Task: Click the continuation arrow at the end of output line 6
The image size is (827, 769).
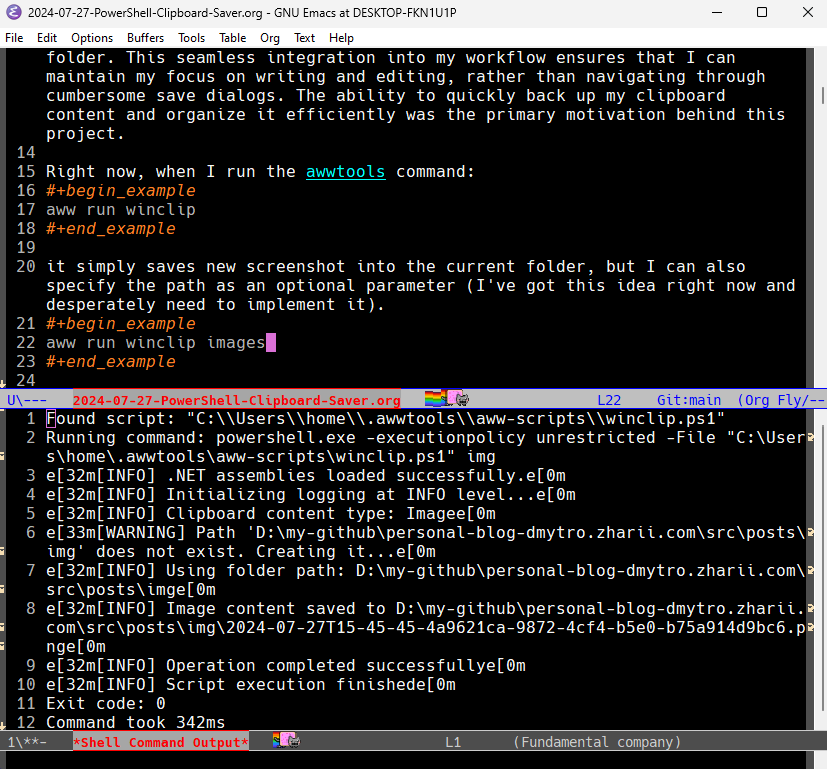Action: (821, 533)
